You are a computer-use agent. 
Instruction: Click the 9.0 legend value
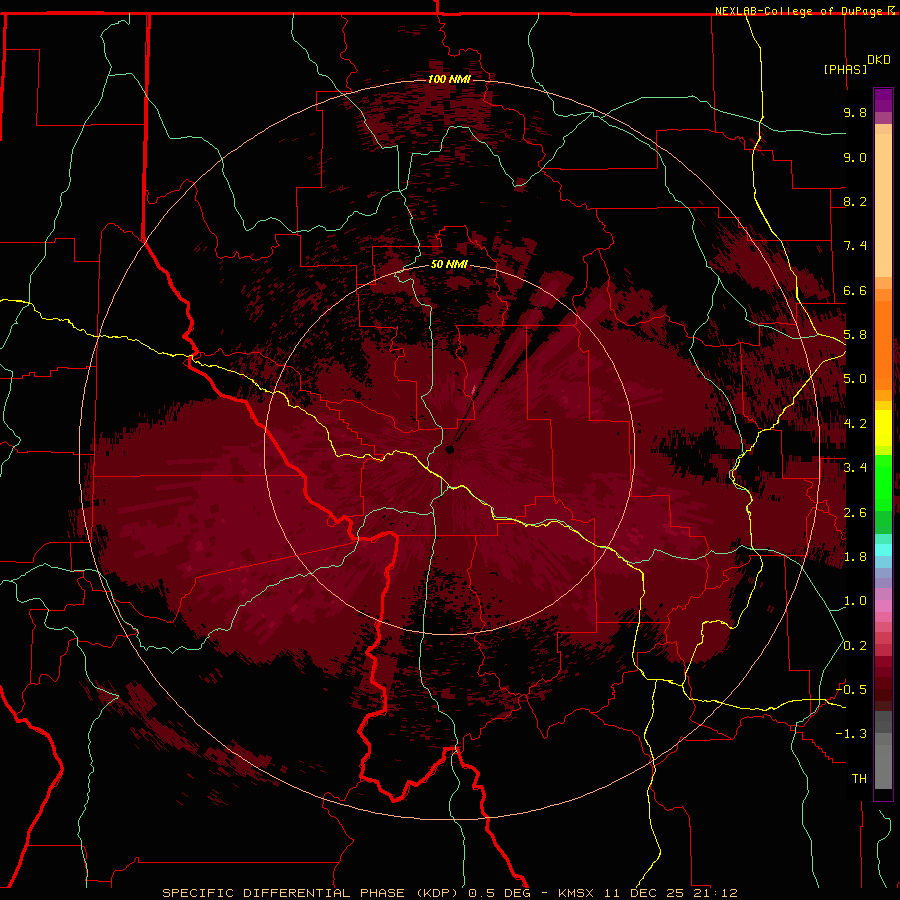click(855, 157)
